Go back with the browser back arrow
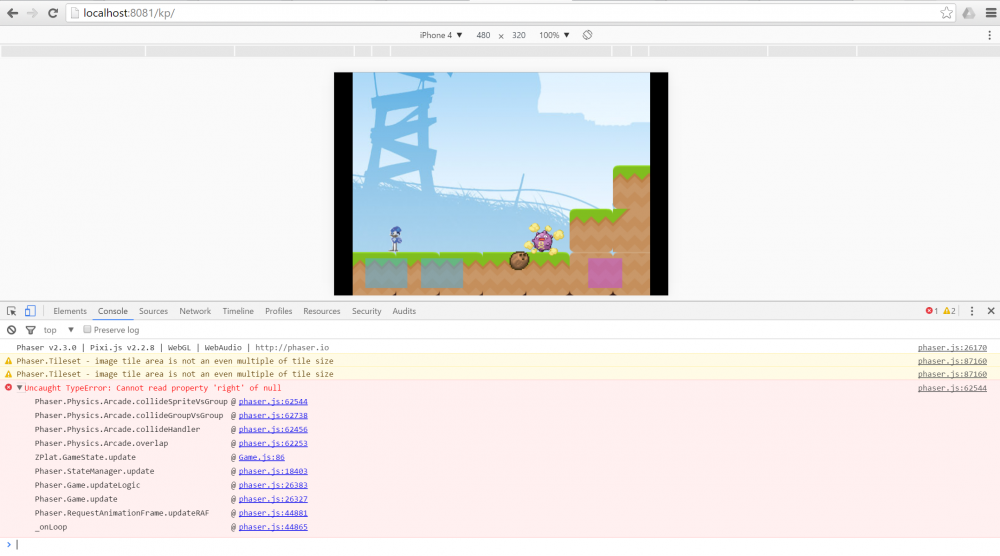 tap(13, 13)
